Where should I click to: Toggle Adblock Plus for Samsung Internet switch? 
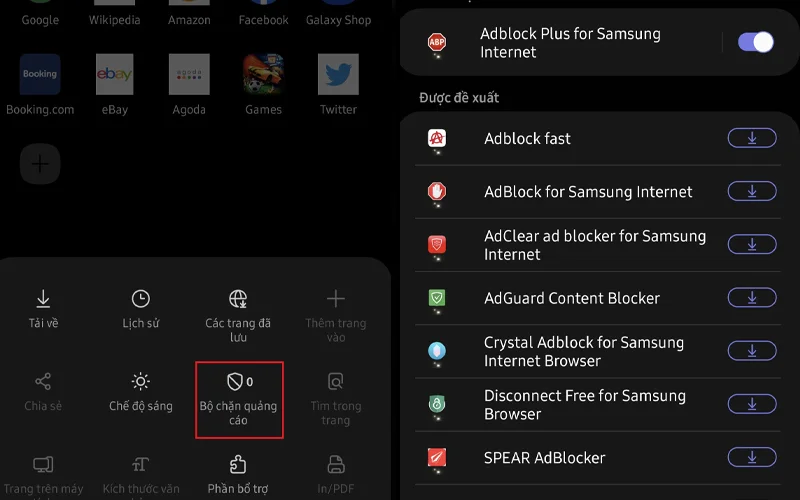(756, 42)
